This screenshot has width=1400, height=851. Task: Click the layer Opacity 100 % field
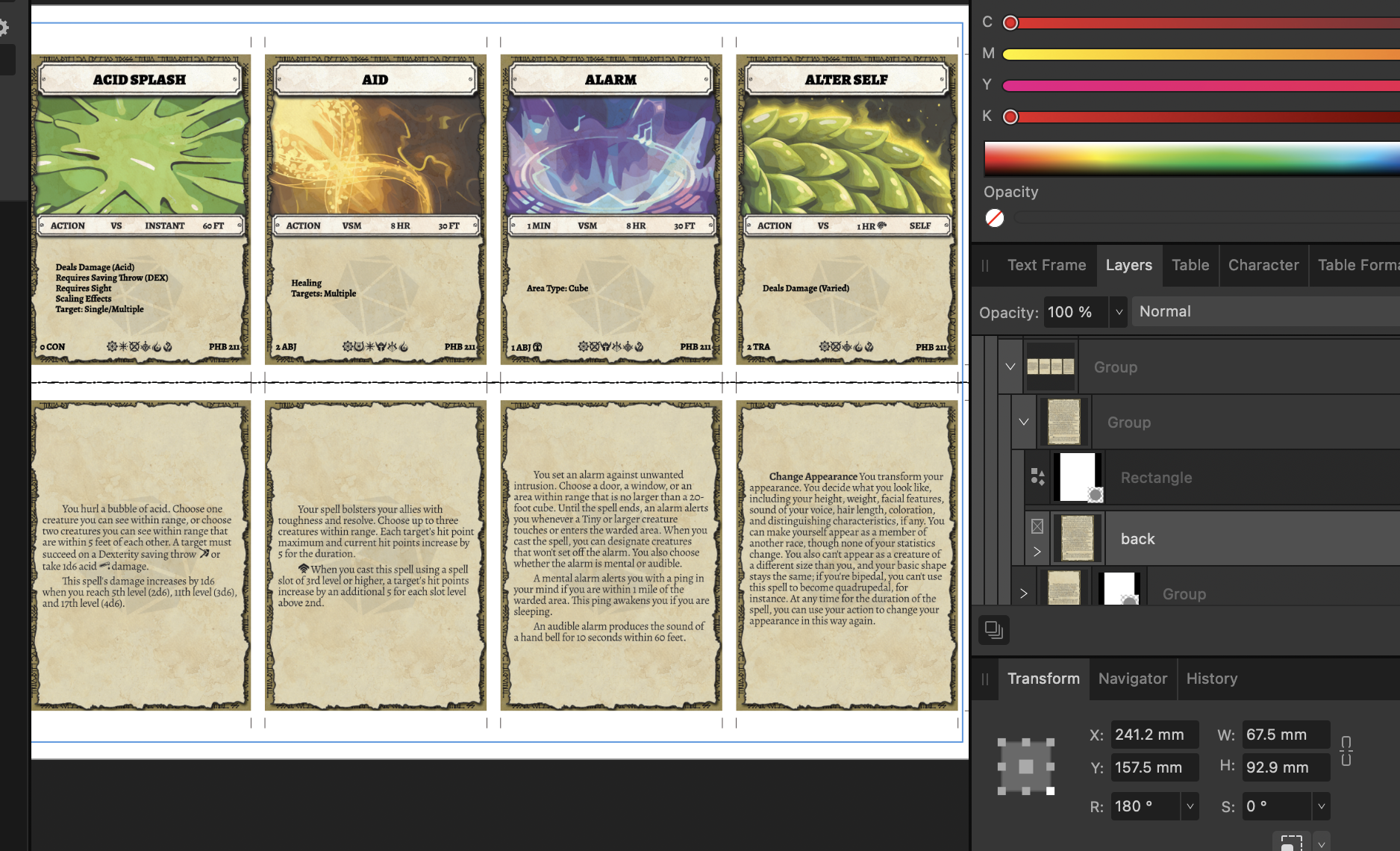[x=1075, y=312]
